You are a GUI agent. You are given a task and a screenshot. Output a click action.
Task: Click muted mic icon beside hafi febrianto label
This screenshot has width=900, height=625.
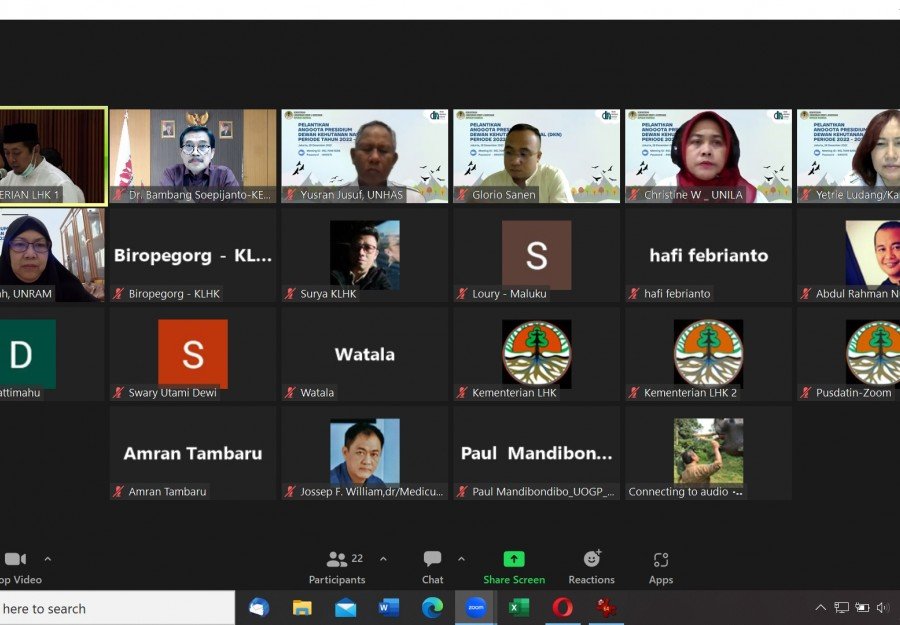[x=634, y=294]
